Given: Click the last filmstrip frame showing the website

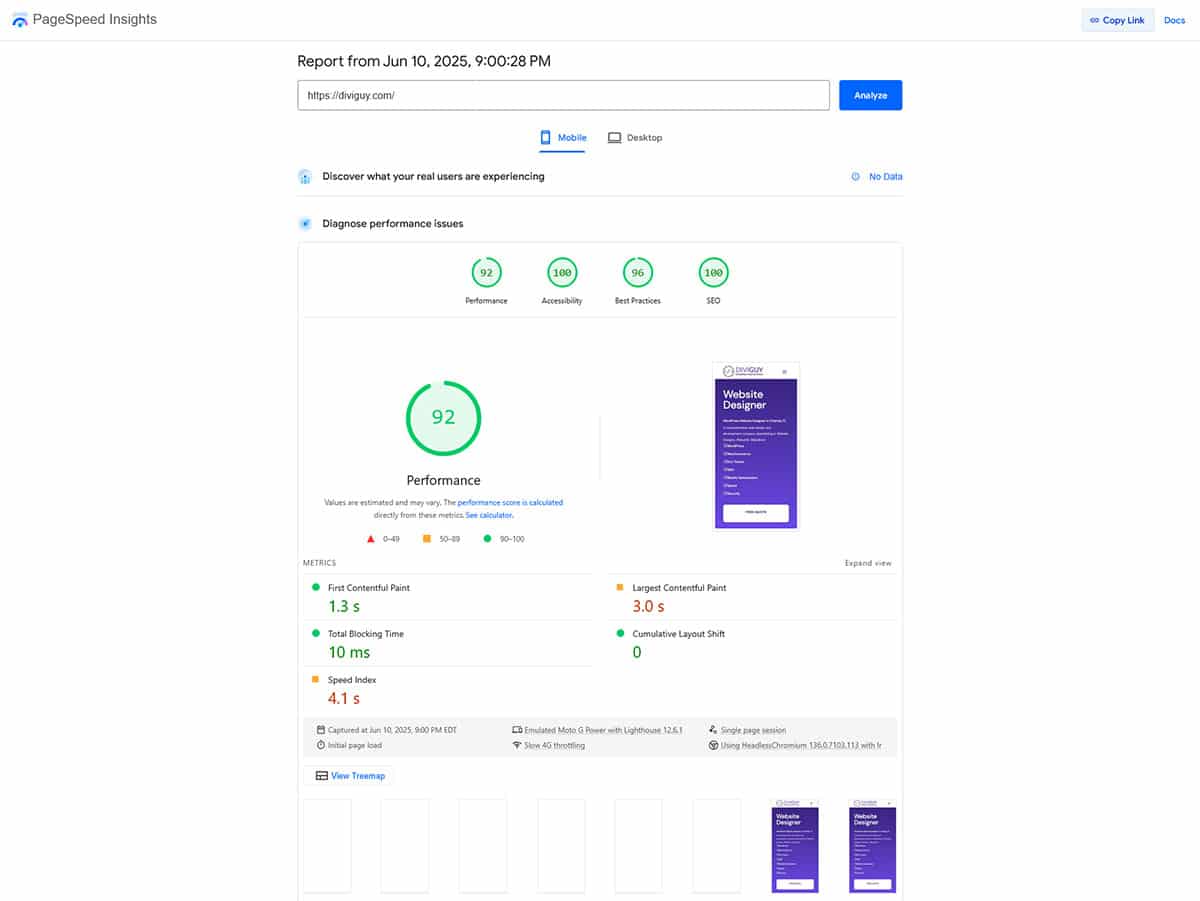Looking at the screenshot, I should point(872,845).
